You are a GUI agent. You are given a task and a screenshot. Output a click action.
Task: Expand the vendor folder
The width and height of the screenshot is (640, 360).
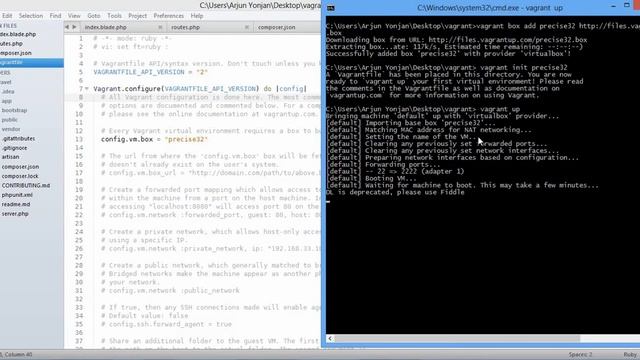click(x=11, y=129)
